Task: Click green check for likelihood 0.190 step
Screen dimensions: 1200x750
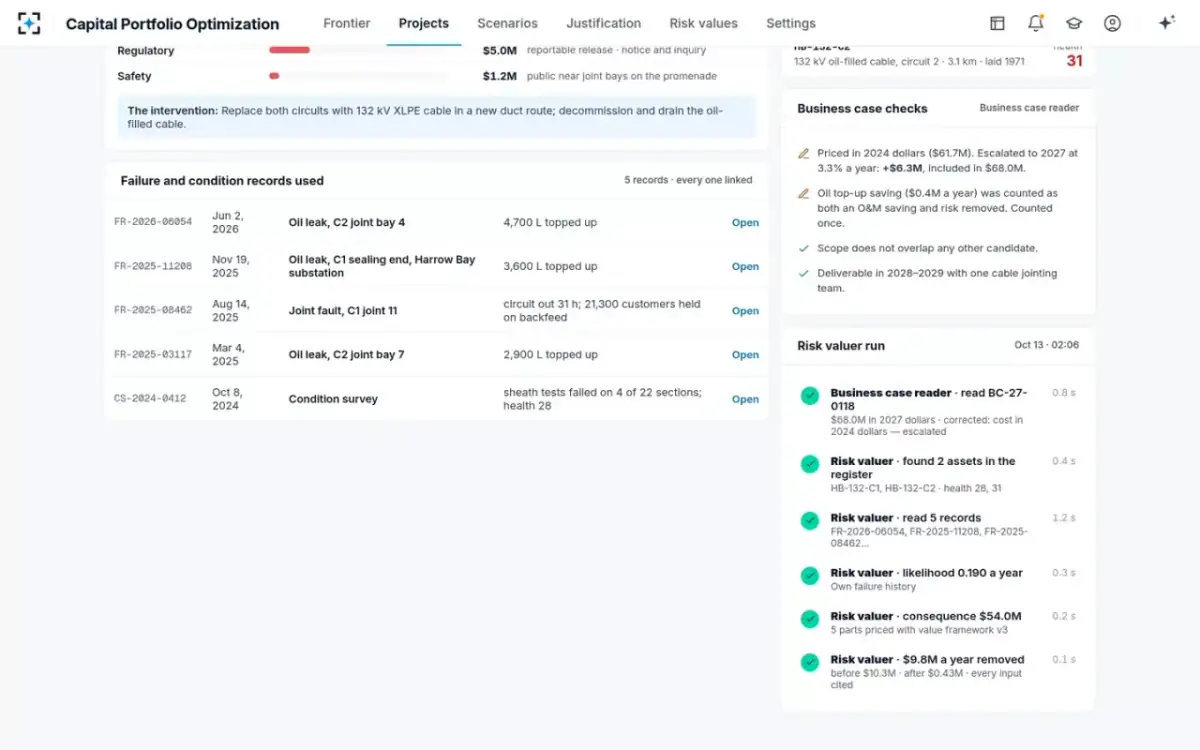Action: 810,576
